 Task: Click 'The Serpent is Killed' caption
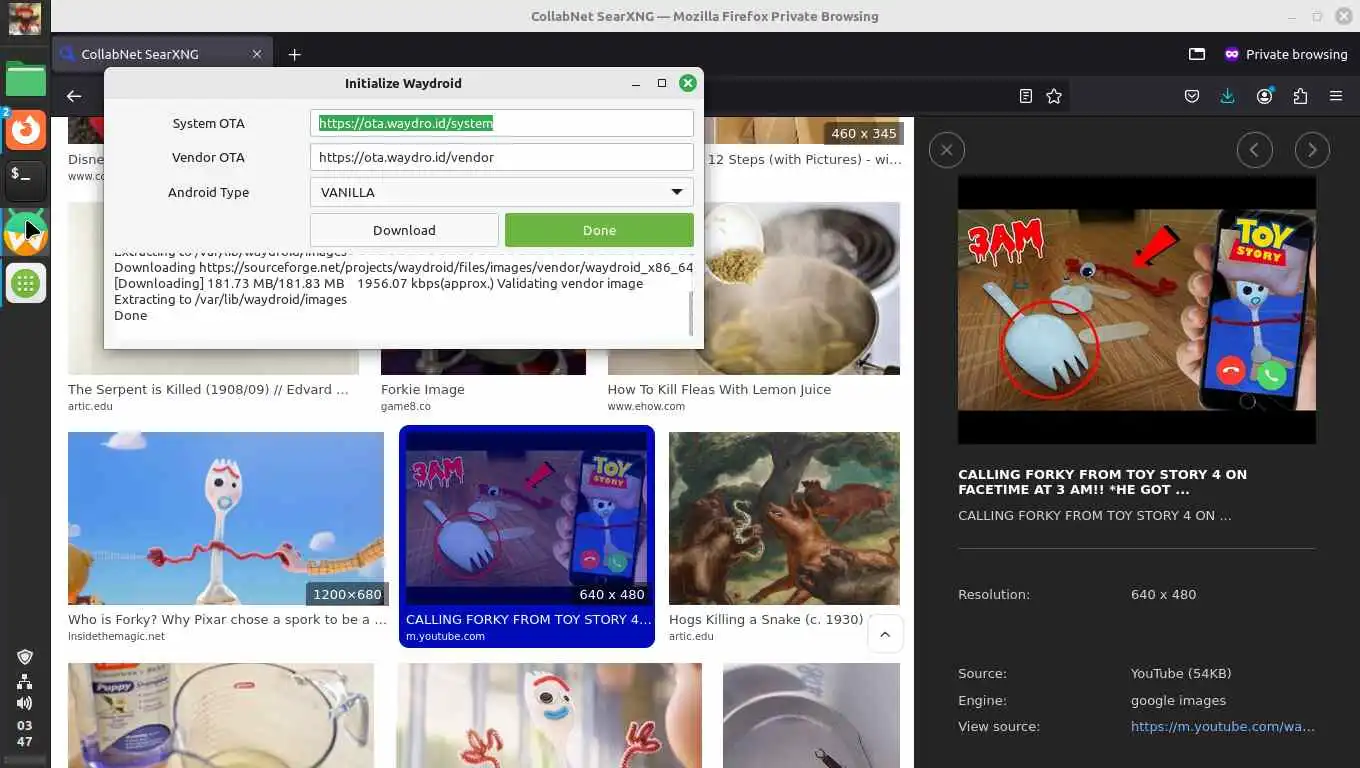click(x=208, y=390)
